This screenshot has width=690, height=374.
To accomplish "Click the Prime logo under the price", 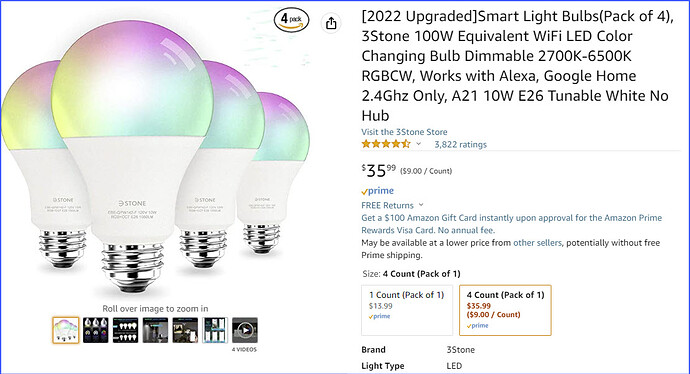I will (x=378, y=191).
